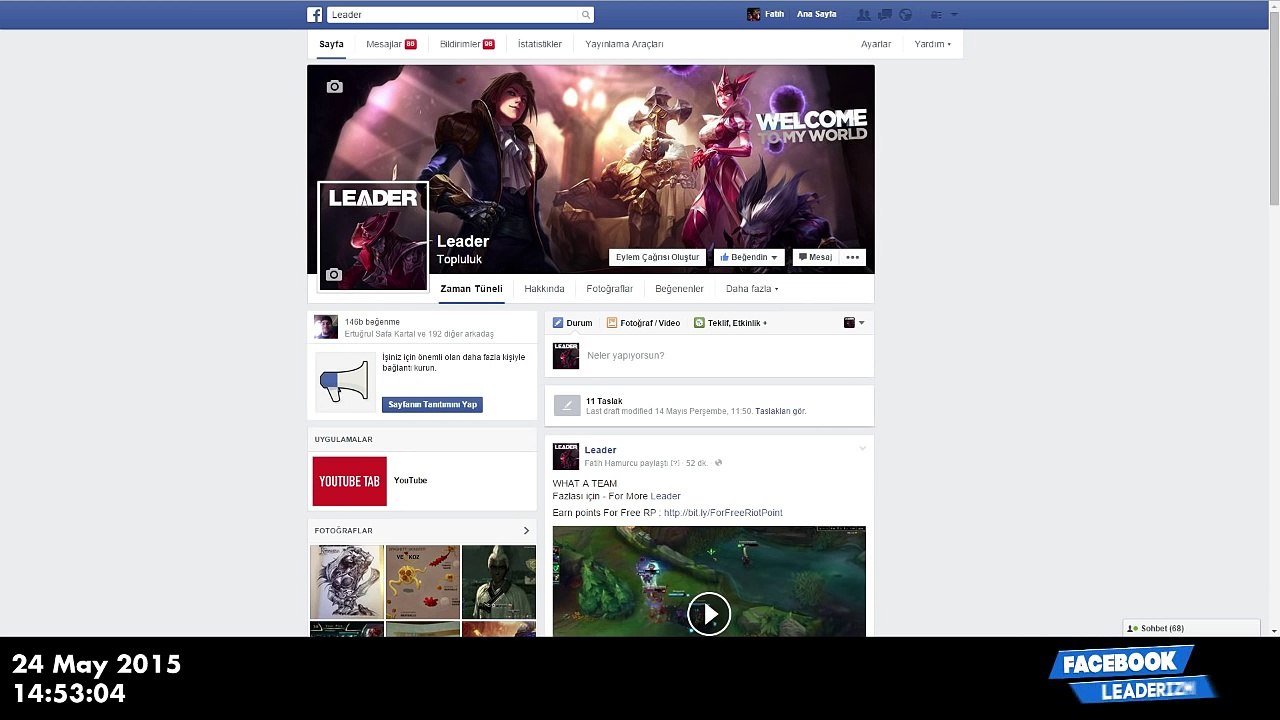Click the large Leader profile picture
Screen dimensions: 1280x720
(373, 237)
